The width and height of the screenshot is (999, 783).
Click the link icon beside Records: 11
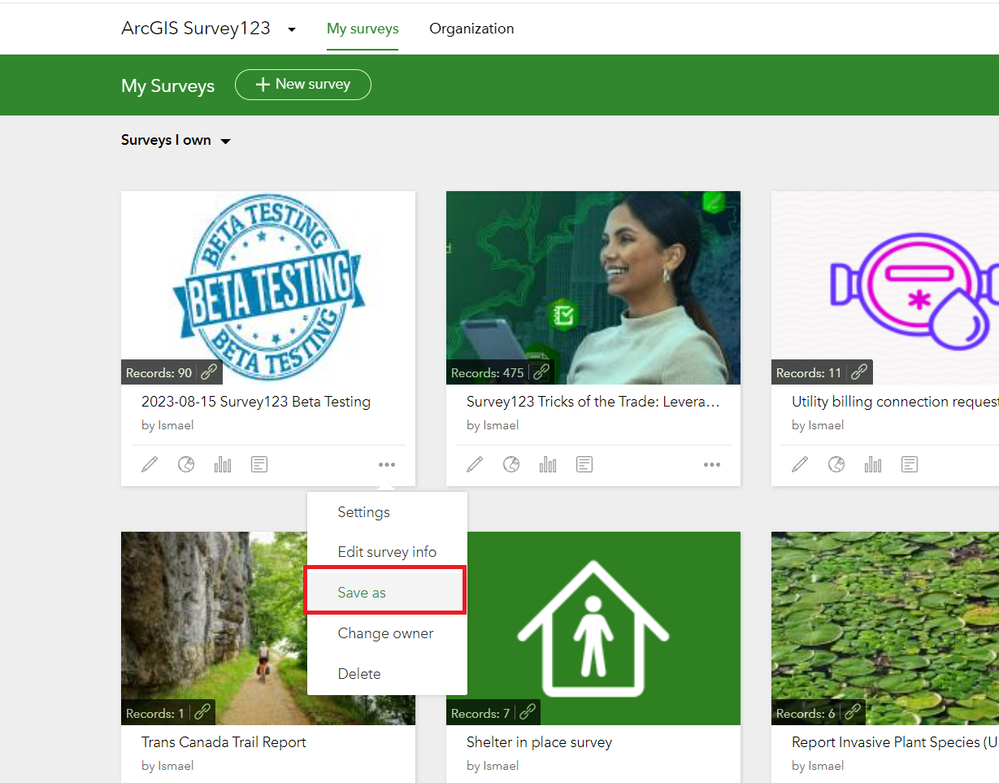coord(859,372)
